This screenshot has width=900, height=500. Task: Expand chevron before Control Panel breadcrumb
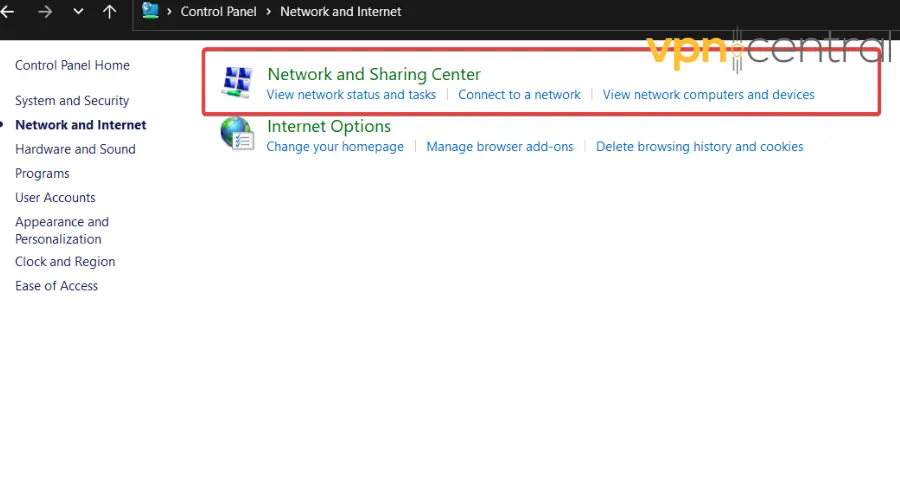[x=169, y=11]
